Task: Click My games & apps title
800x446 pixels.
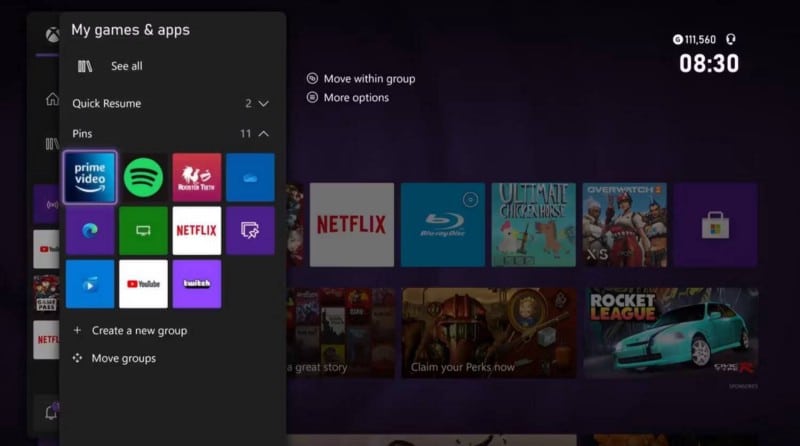Action: (x=130, y=30)
